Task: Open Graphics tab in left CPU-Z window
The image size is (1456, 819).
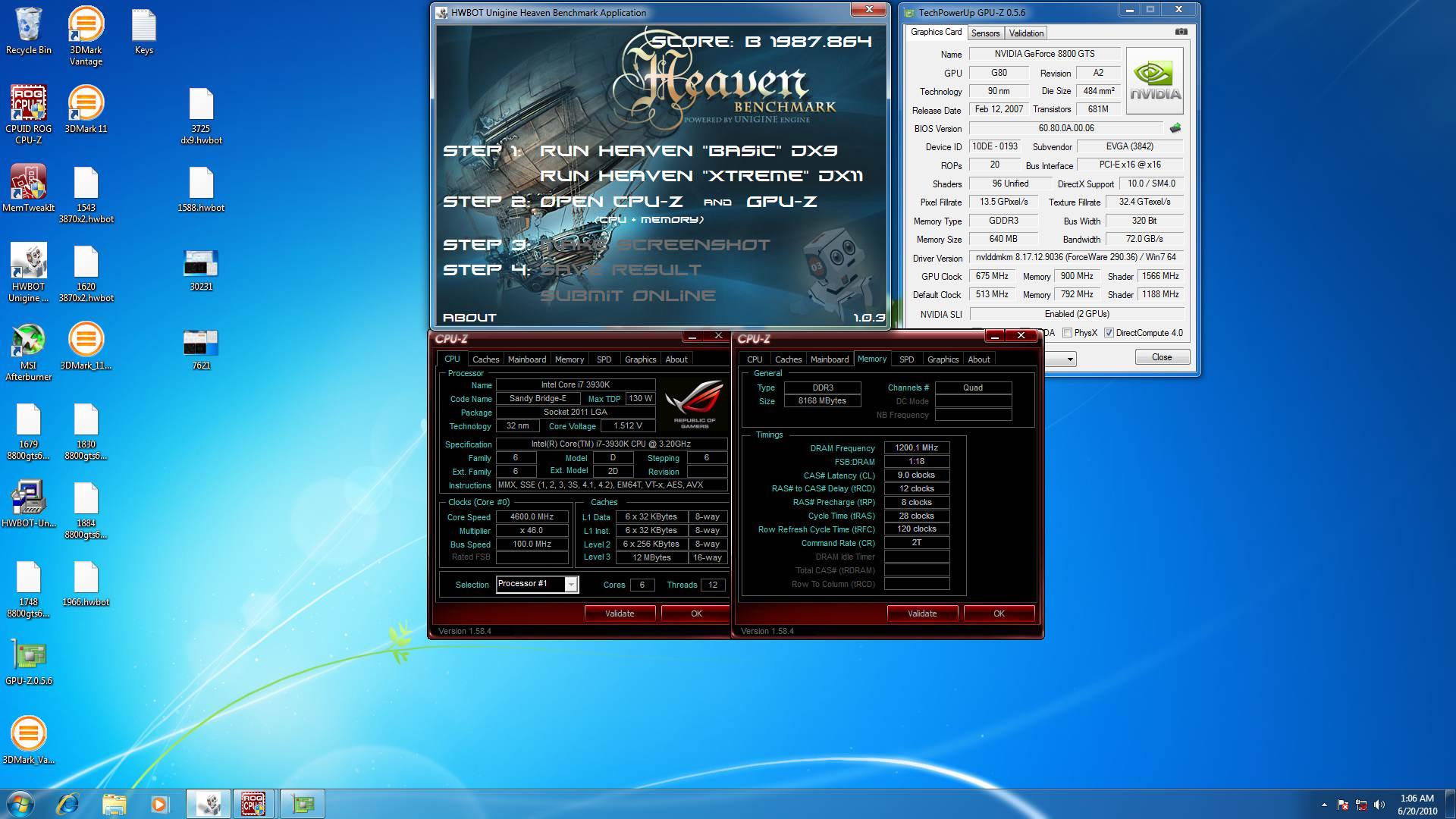Action: click(x=640, y=359)
